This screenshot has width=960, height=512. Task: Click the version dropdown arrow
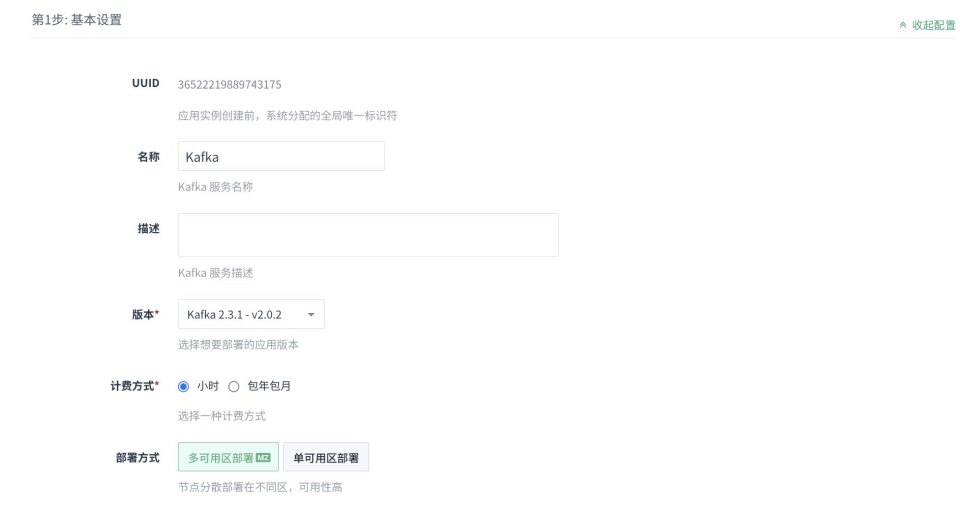click(311, 314)
